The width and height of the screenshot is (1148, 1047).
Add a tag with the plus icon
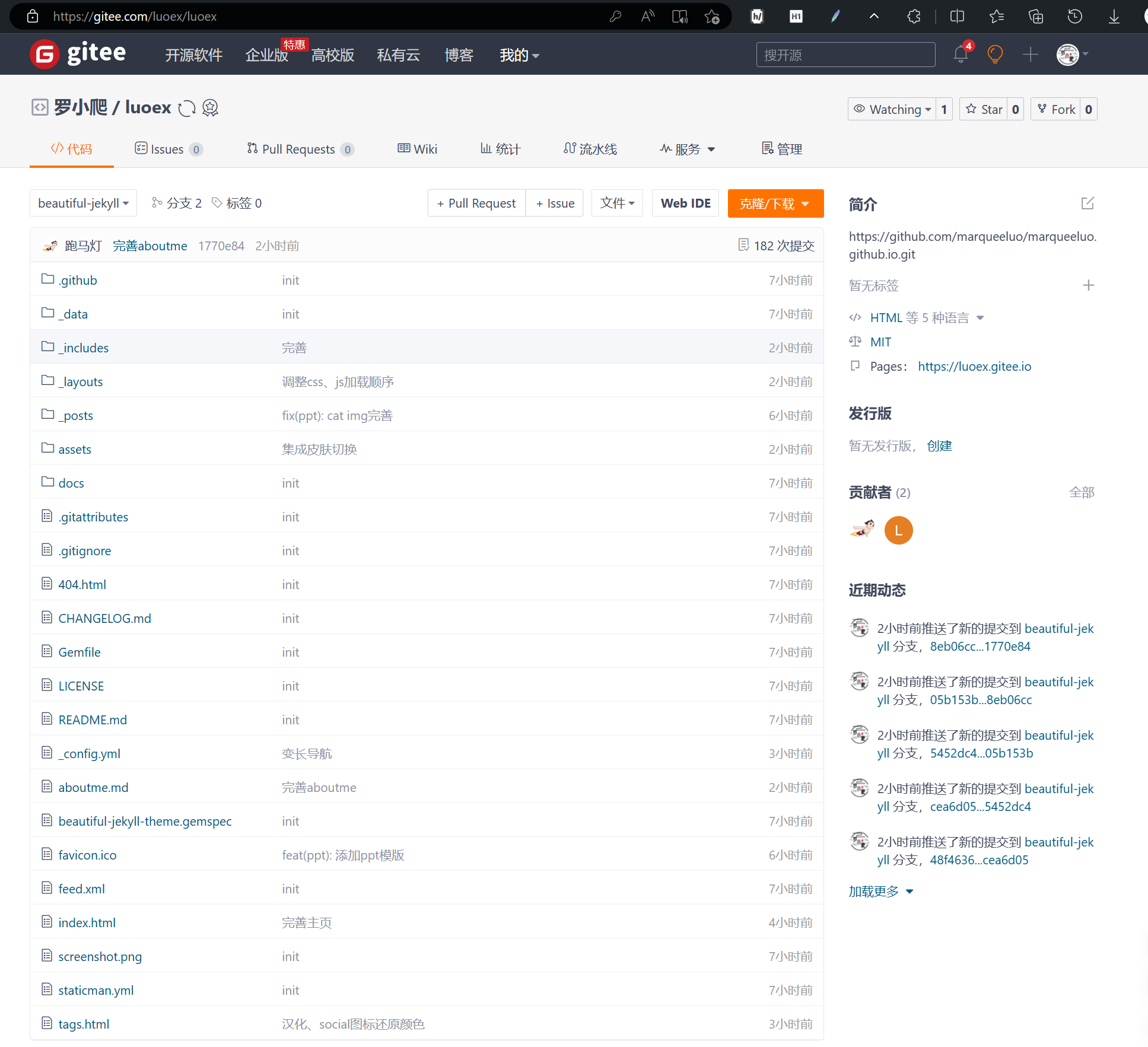tap(1088, 285)
